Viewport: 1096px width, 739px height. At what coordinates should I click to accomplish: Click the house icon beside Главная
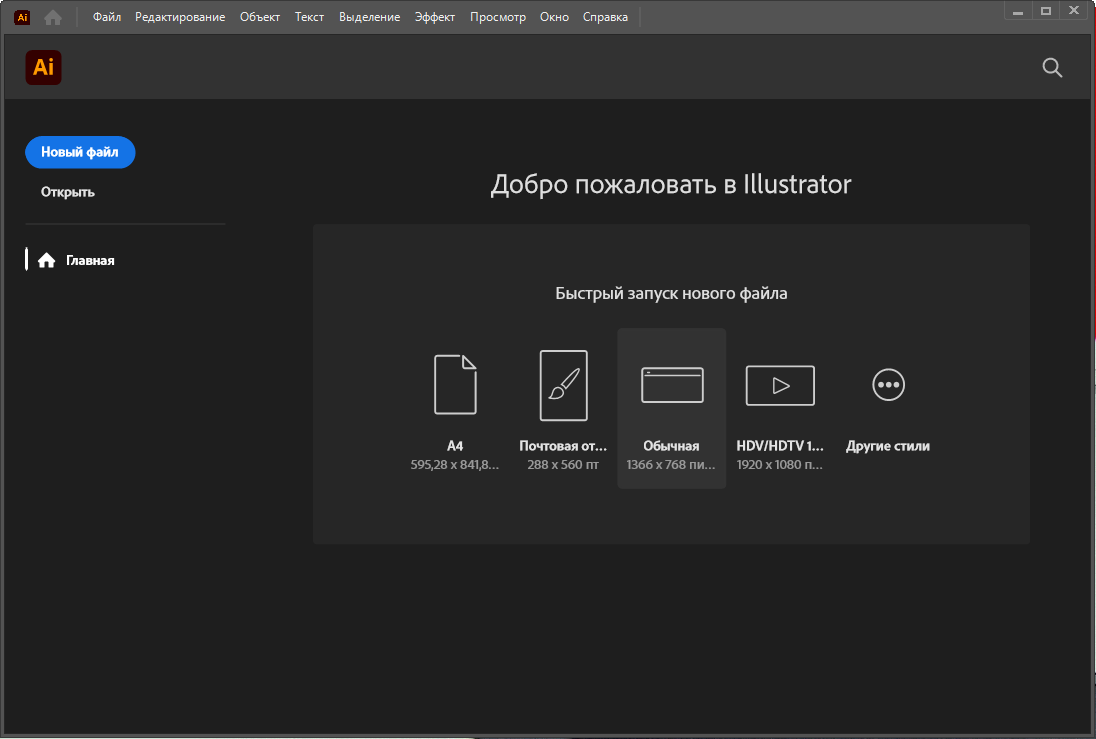47,260
